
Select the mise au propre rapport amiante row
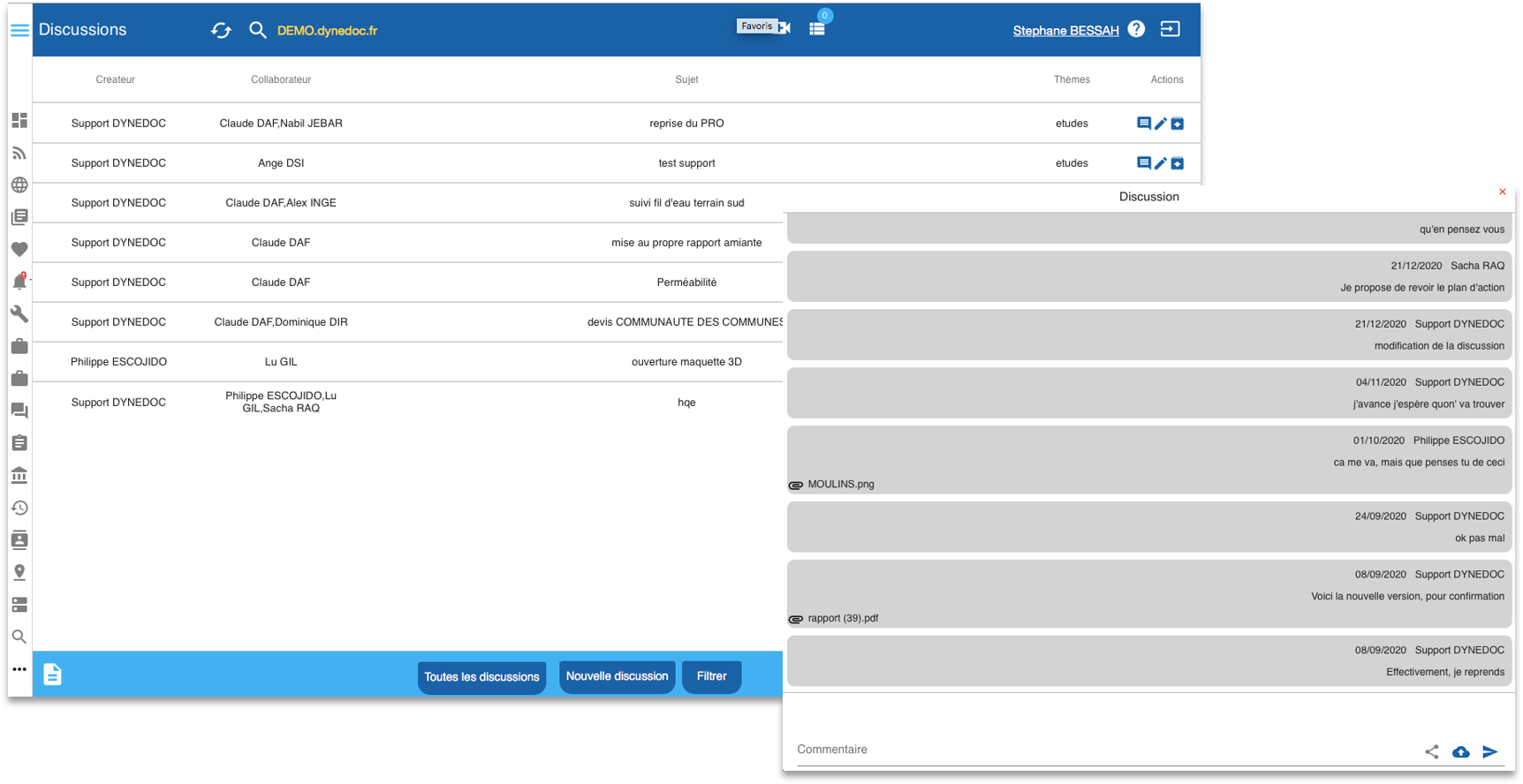click(408, 243)
